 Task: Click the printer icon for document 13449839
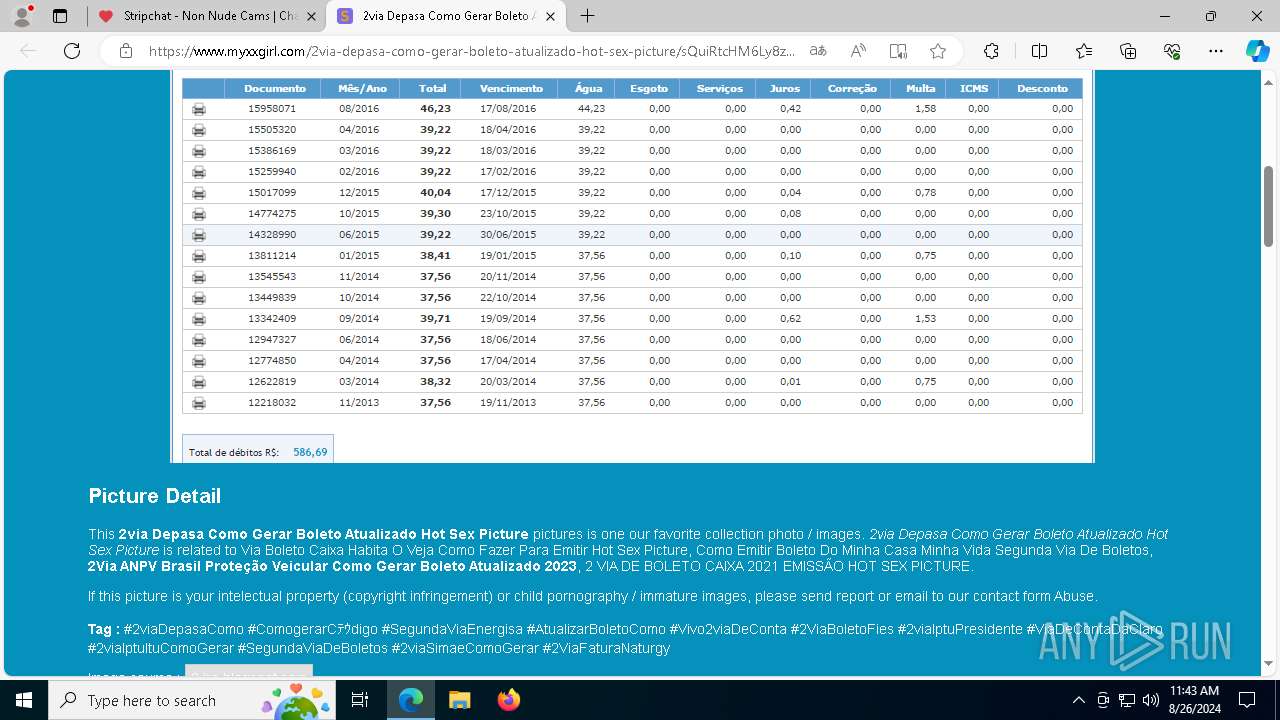(199, 298)
